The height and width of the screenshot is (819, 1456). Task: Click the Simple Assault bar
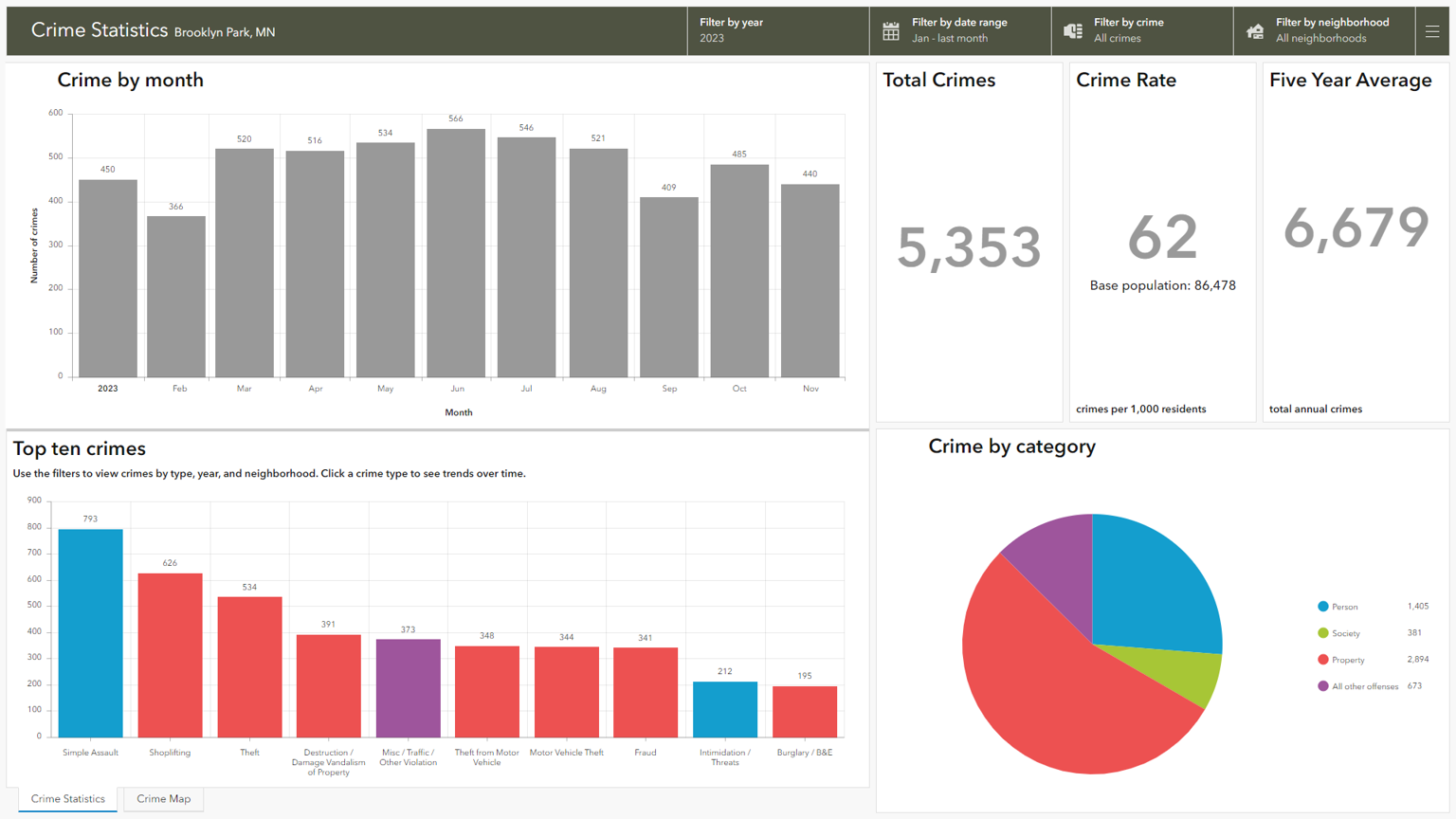pyautogui.click(x=90, y=633)
